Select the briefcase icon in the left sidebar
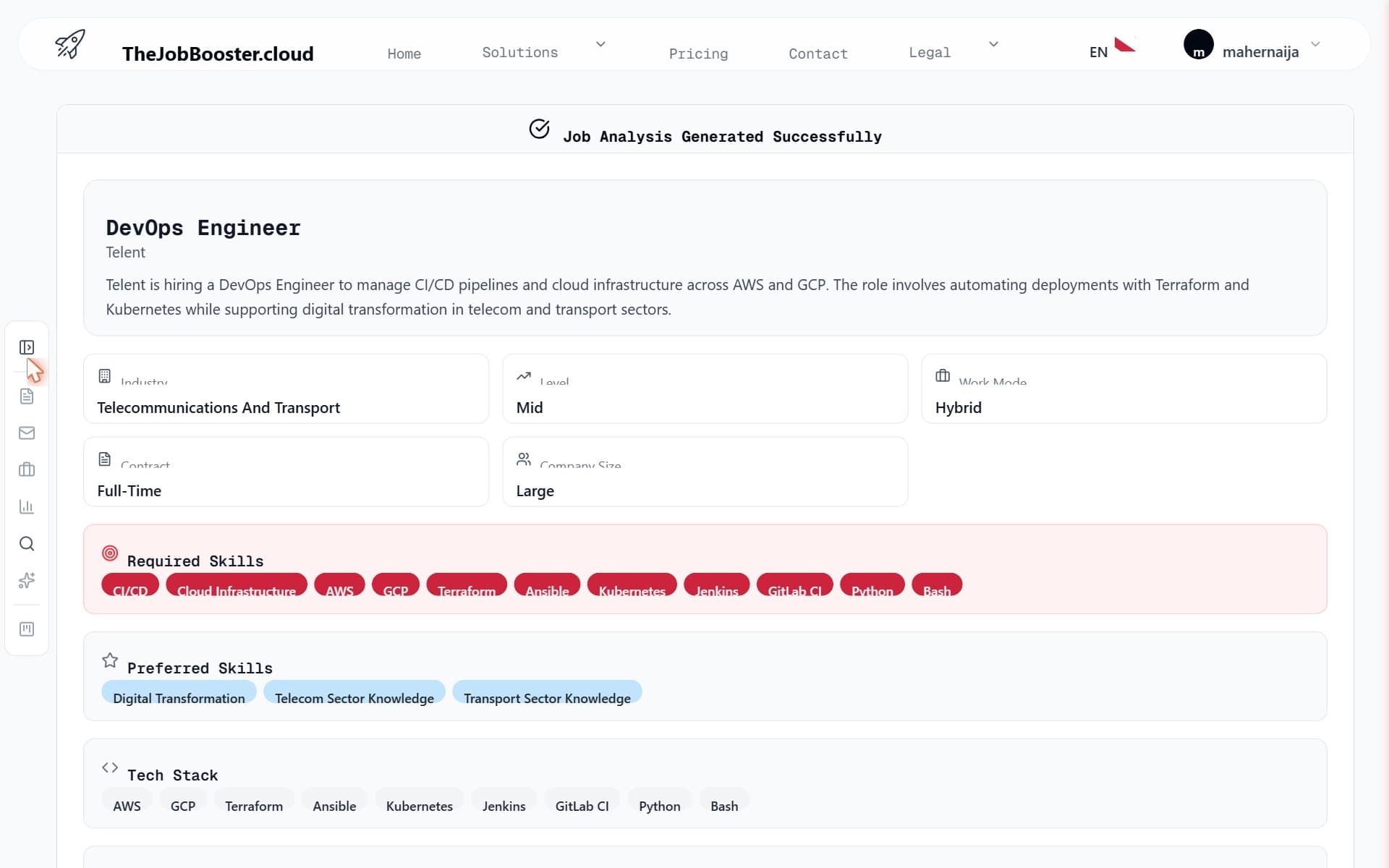Image resolution: width=1389 pixels, height=868 pixels. 27,469
